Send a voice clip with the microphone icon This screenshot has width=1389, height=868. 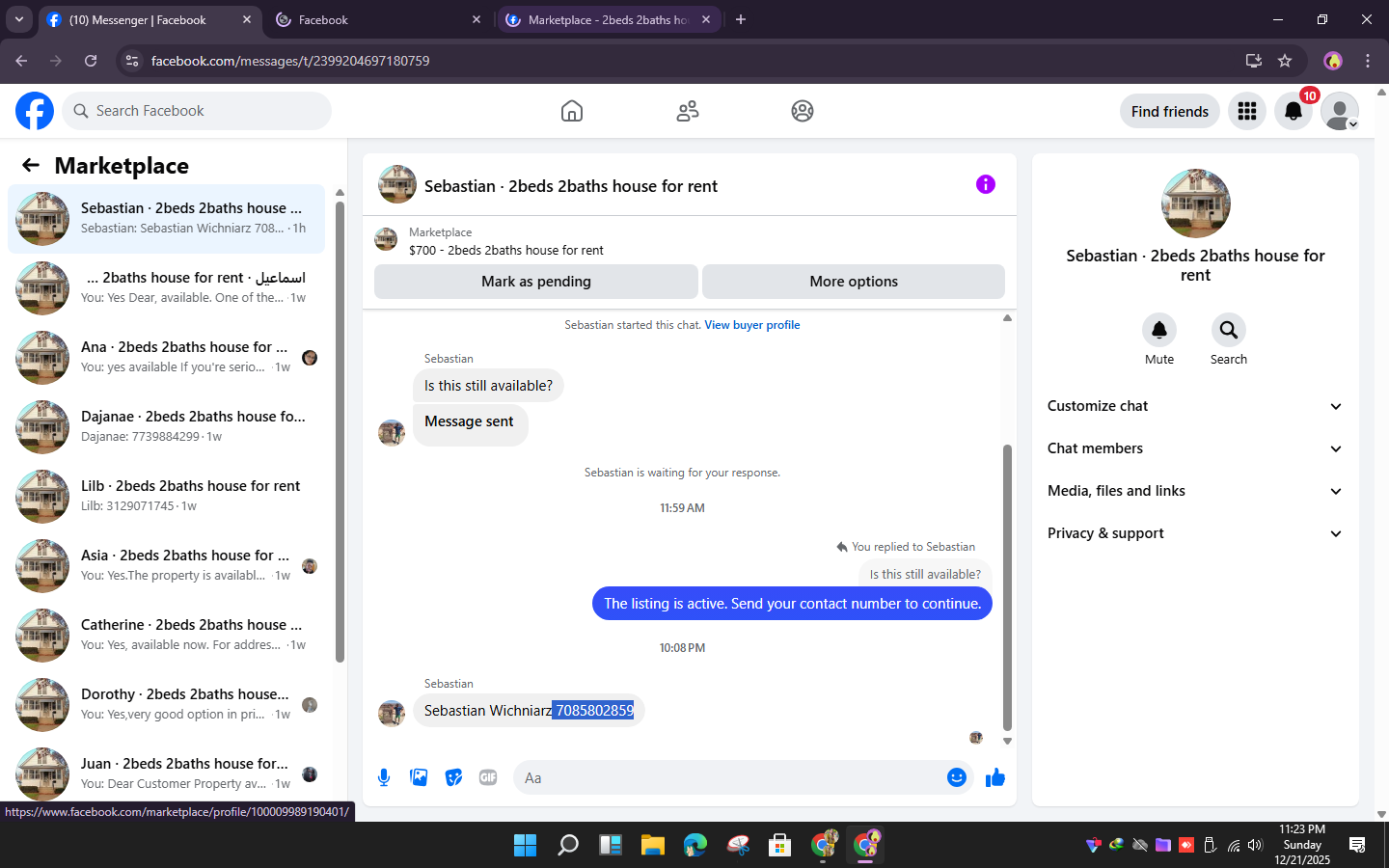point(384,777)
